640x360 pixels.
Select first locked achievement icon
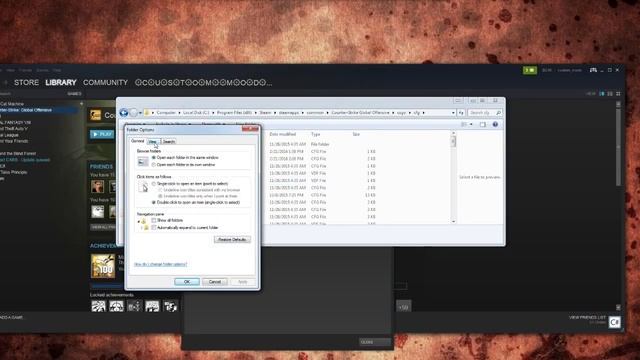(x=98, y=306)
